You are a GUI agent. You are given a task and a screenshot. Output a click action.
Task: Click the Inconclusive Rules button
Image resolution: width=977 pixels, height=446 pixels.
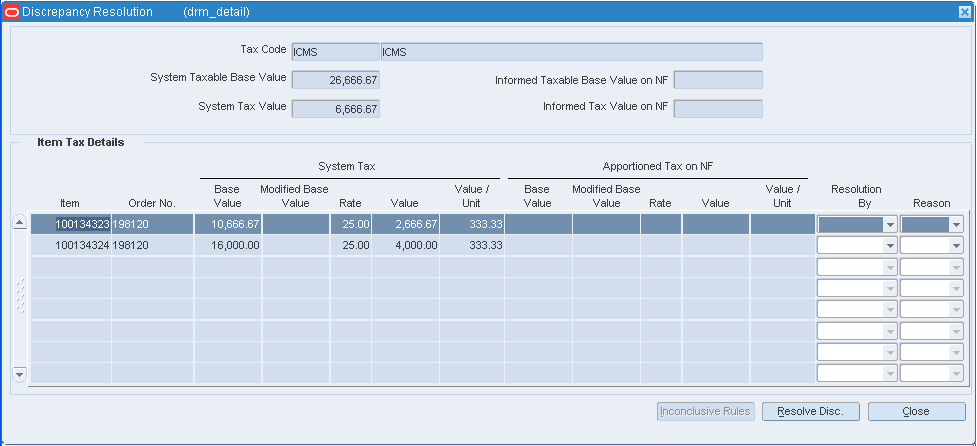[x=706, y=412]
